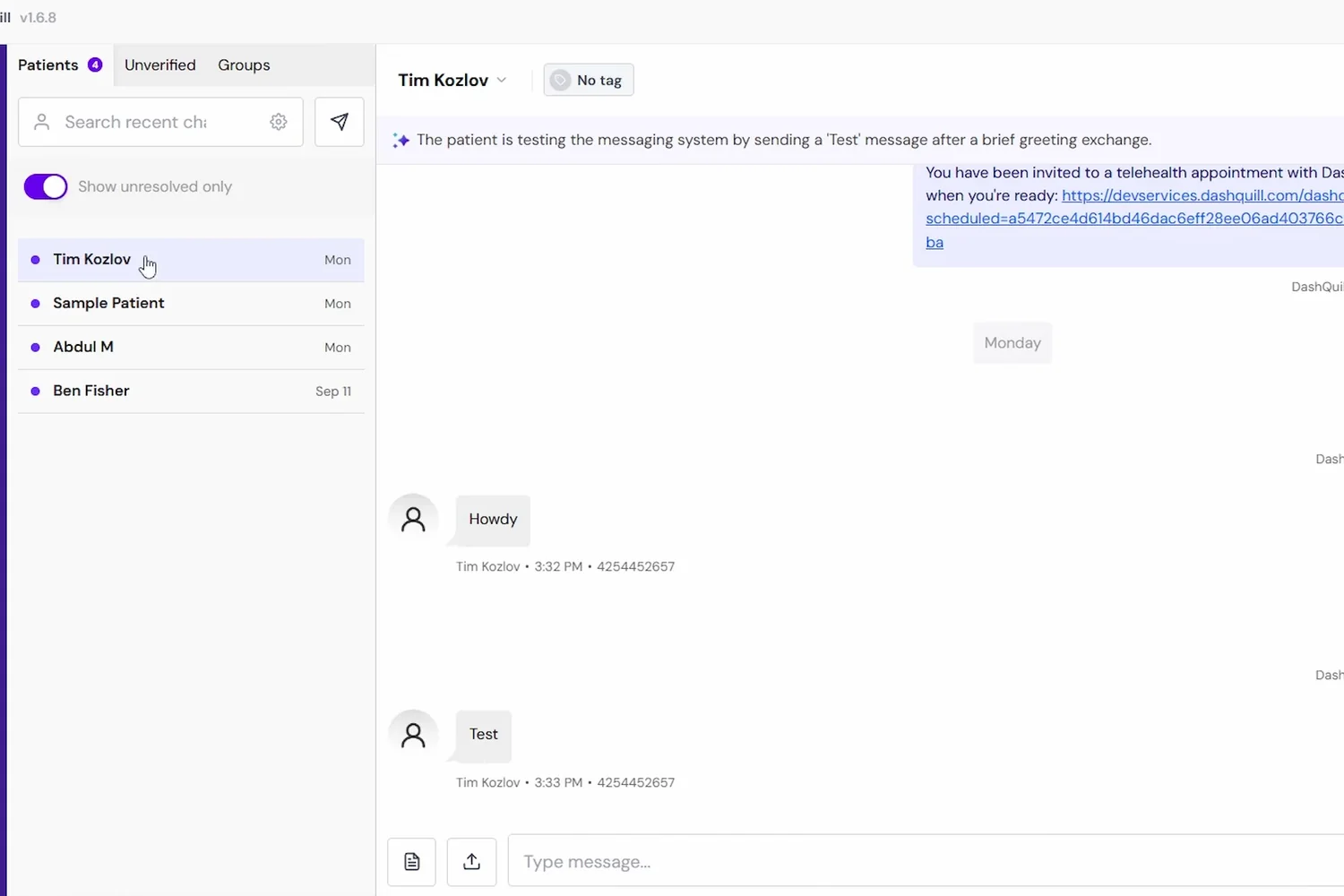Viewport: 1344px width, 896px height.
Task: Click the tag icon in No tag button
Action: coord(560,81)
